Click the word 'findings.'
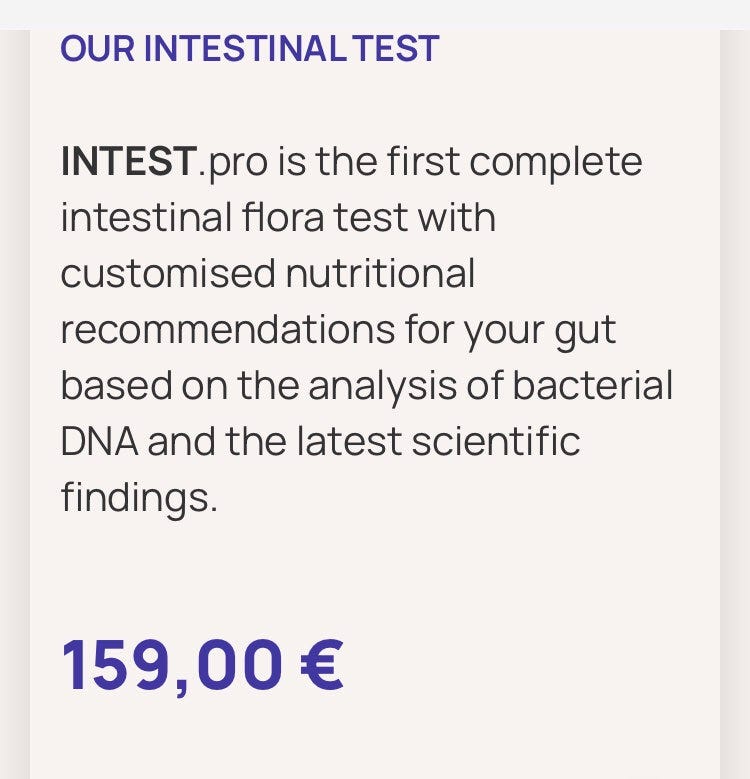 point(139,497)
